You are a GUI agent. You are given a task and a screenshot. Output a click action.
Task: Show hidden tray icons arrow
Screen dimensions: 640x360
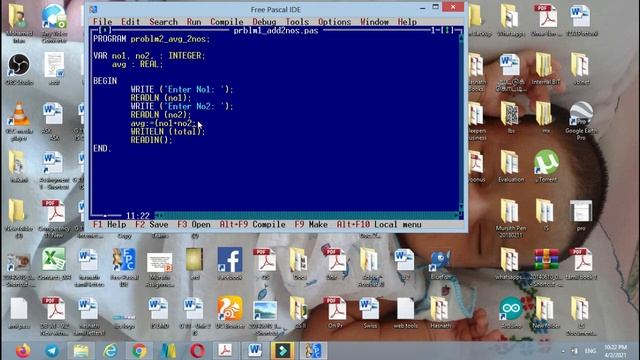coord(563,351)
